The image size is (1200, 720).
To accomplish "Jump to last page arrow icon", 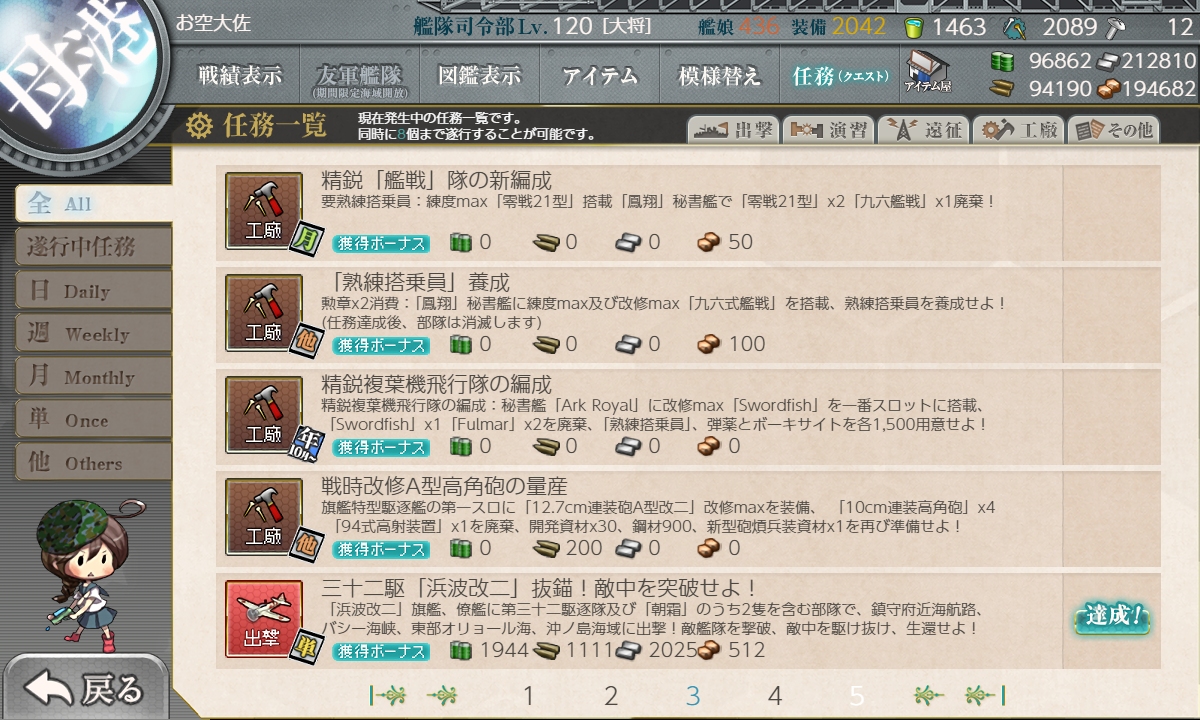I will click(x=985, y=696).
